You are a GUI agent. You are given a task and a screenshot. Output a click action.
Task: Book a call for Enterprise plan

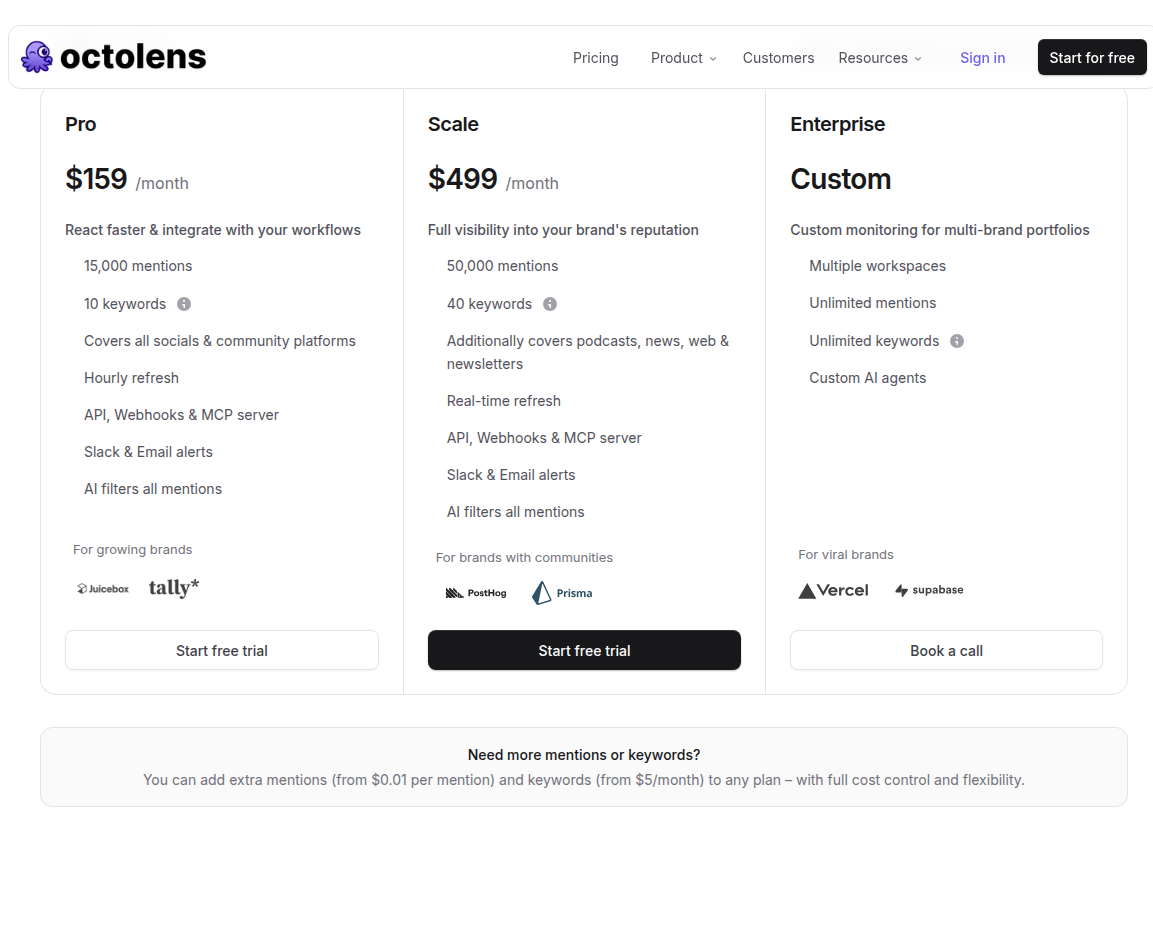click(946, 651)
